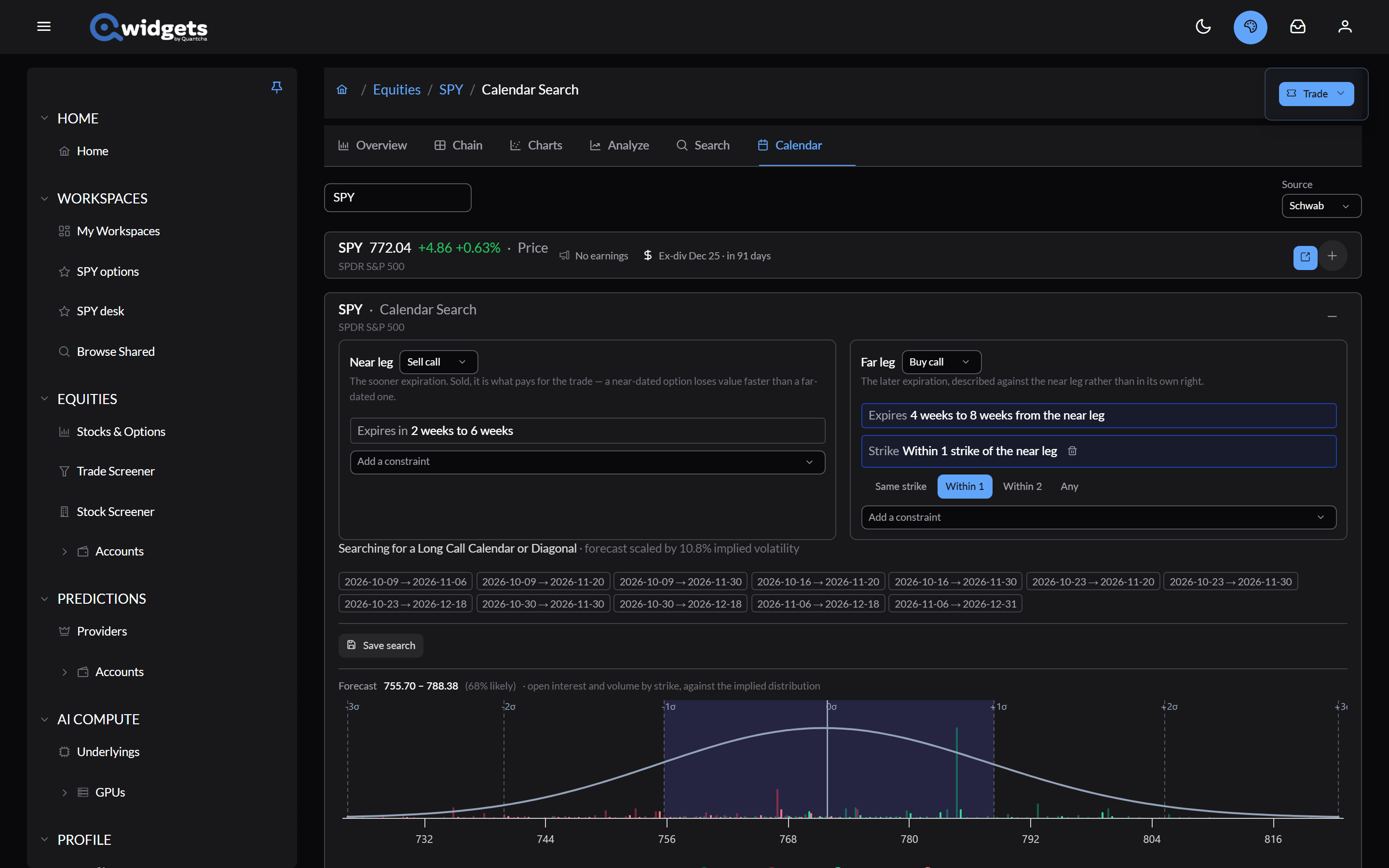Viewport: 1389px width, 868px height.
Task: Select expiry pair 2026-10-30 → 2026-12-18
Action: point(681,605)
